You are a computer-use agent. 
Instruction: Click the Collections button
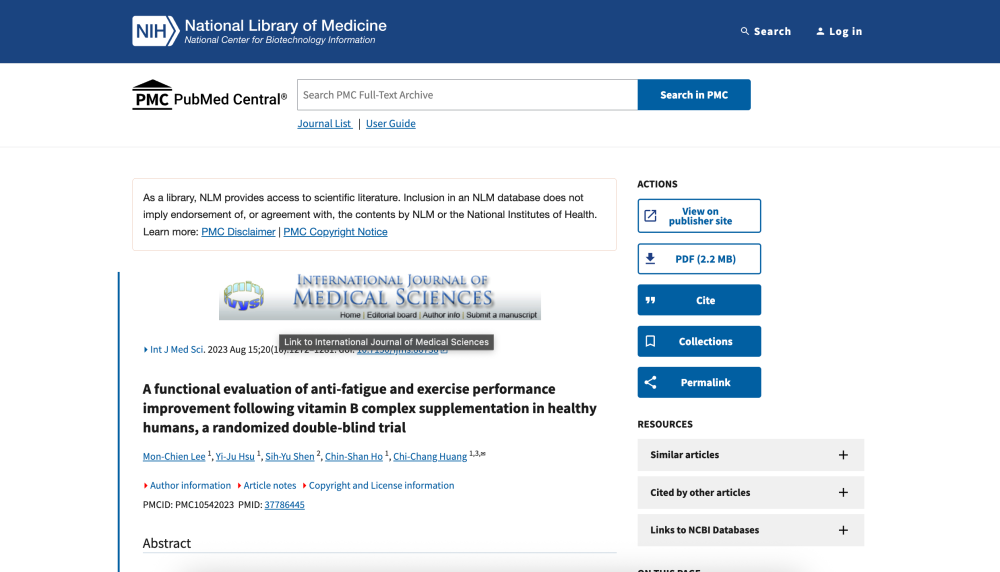point(699,341)
